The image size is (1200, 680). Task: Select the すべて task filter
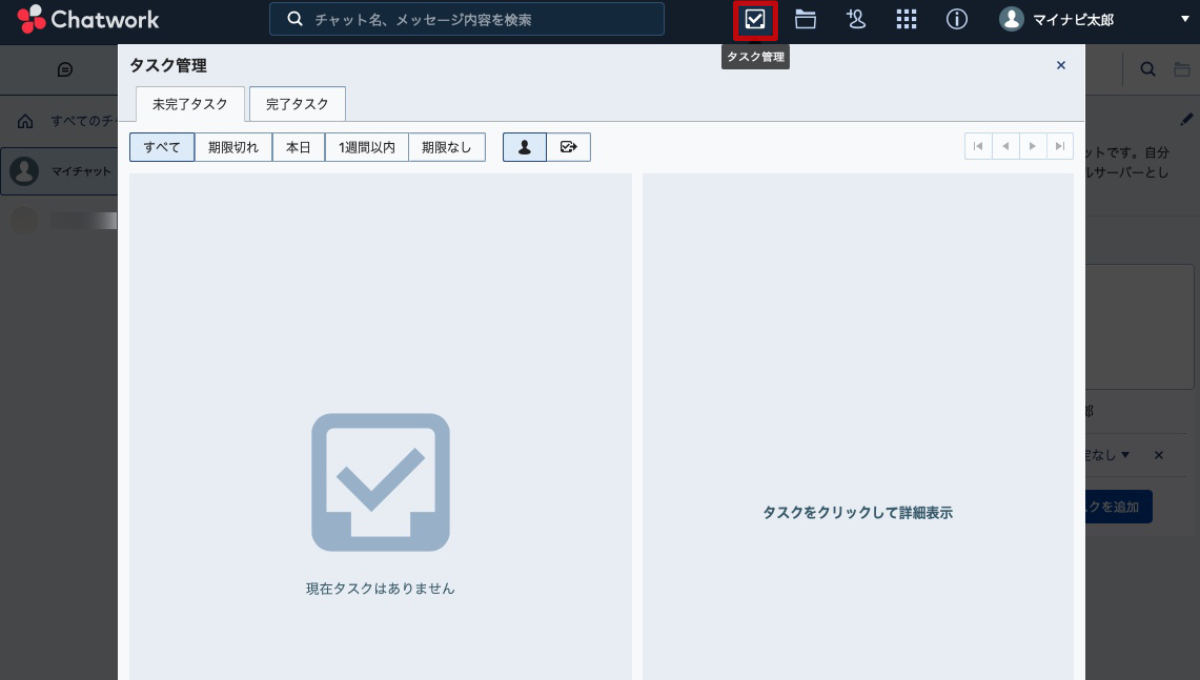(x=162, y=147)
